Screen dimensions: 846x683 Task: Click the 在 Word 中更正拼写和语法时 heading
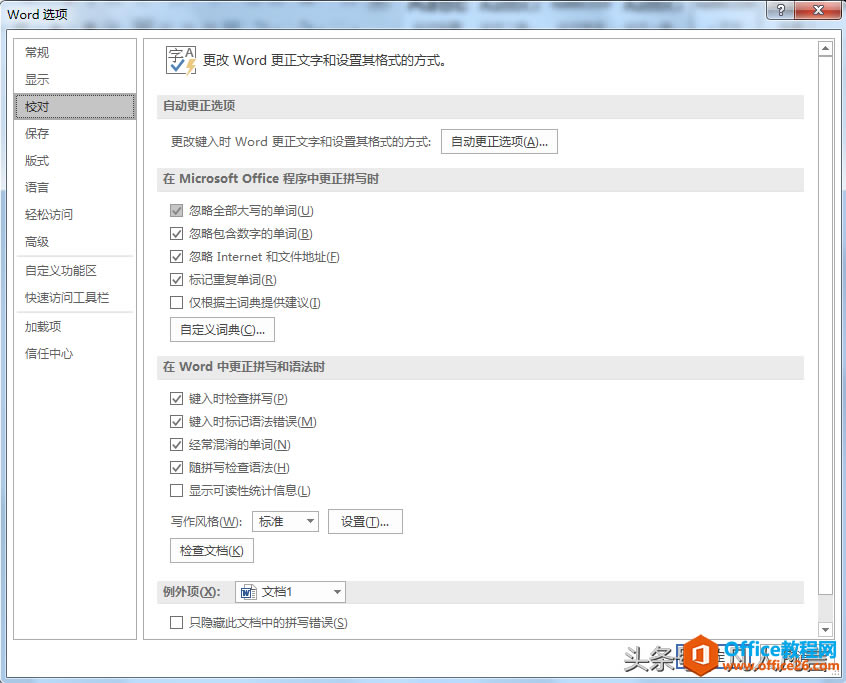click(244, 367)
